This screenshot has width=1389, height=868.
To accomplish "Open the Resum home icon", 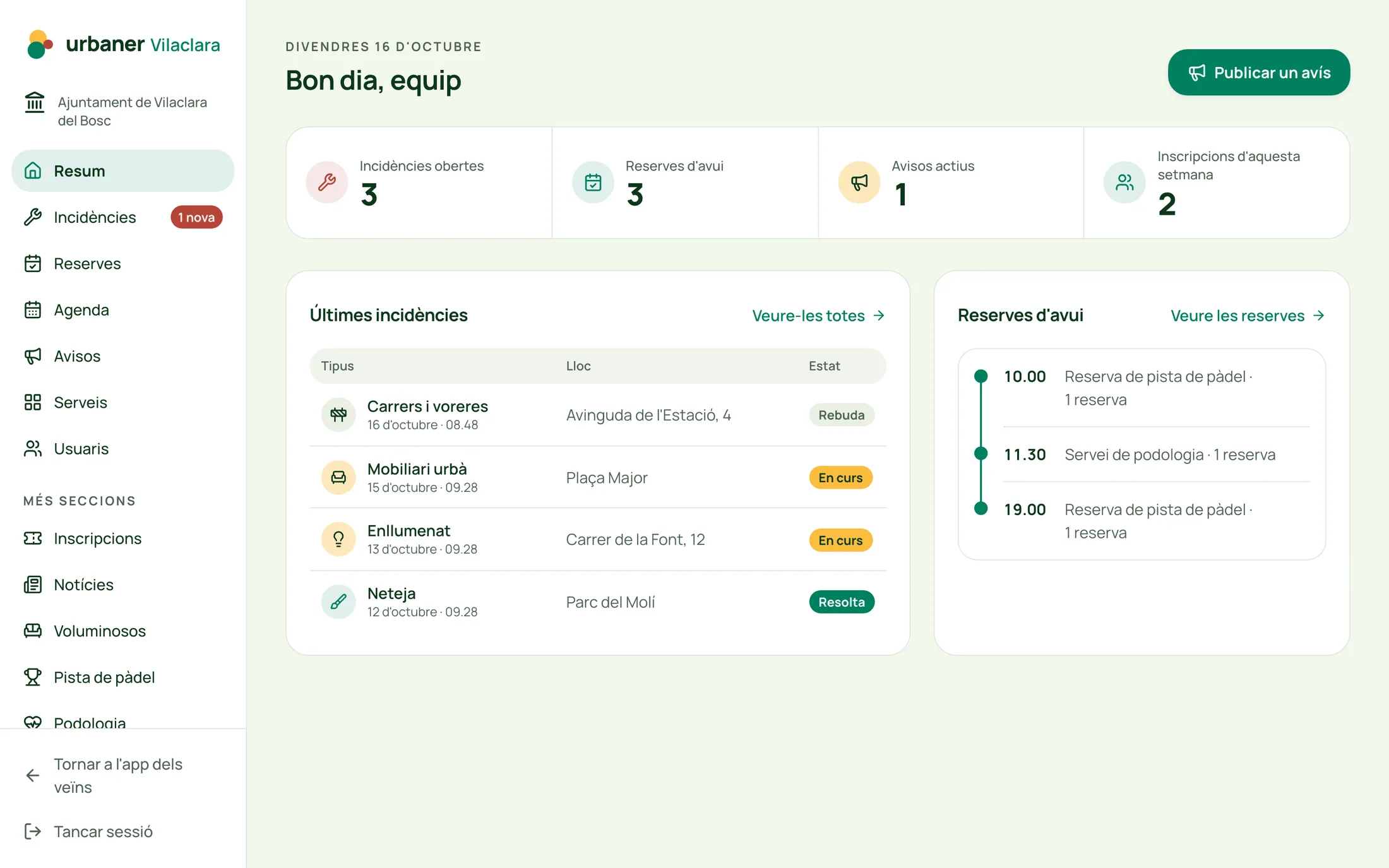I will pyautogui.click(x=33, y=170).
